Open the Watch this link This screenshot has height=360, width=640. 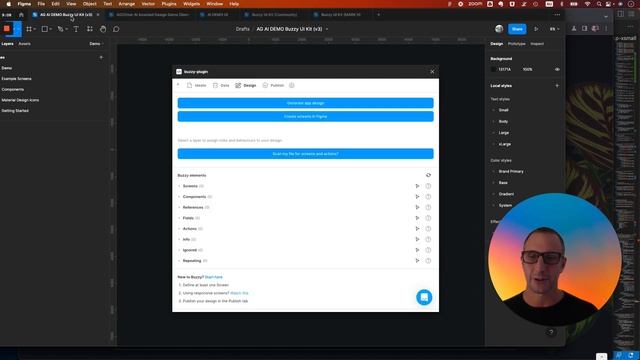239,293
